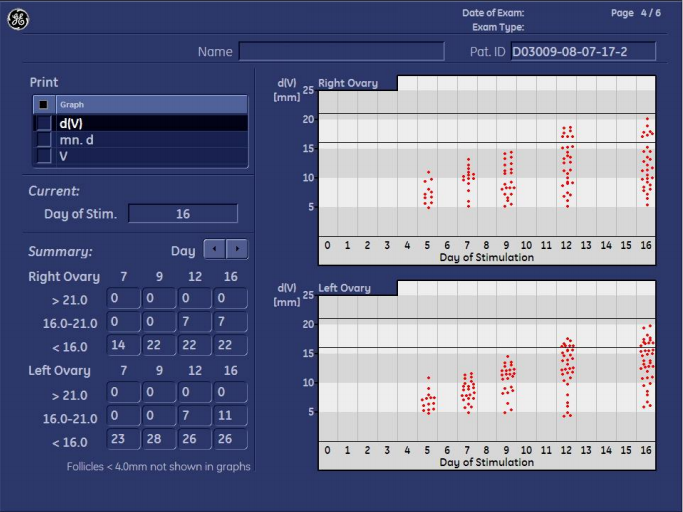Image resolution: width=683 pixels, height=512 pixels.
Task: Click Right Ovary >21.0 cell for day 16
Action: [230, 298]
